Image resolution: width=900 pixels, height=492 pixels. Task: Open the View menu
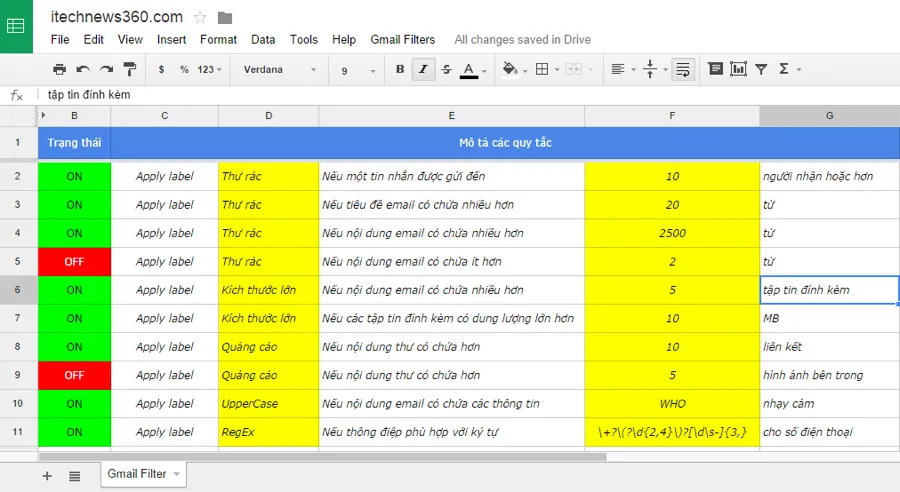130,40
